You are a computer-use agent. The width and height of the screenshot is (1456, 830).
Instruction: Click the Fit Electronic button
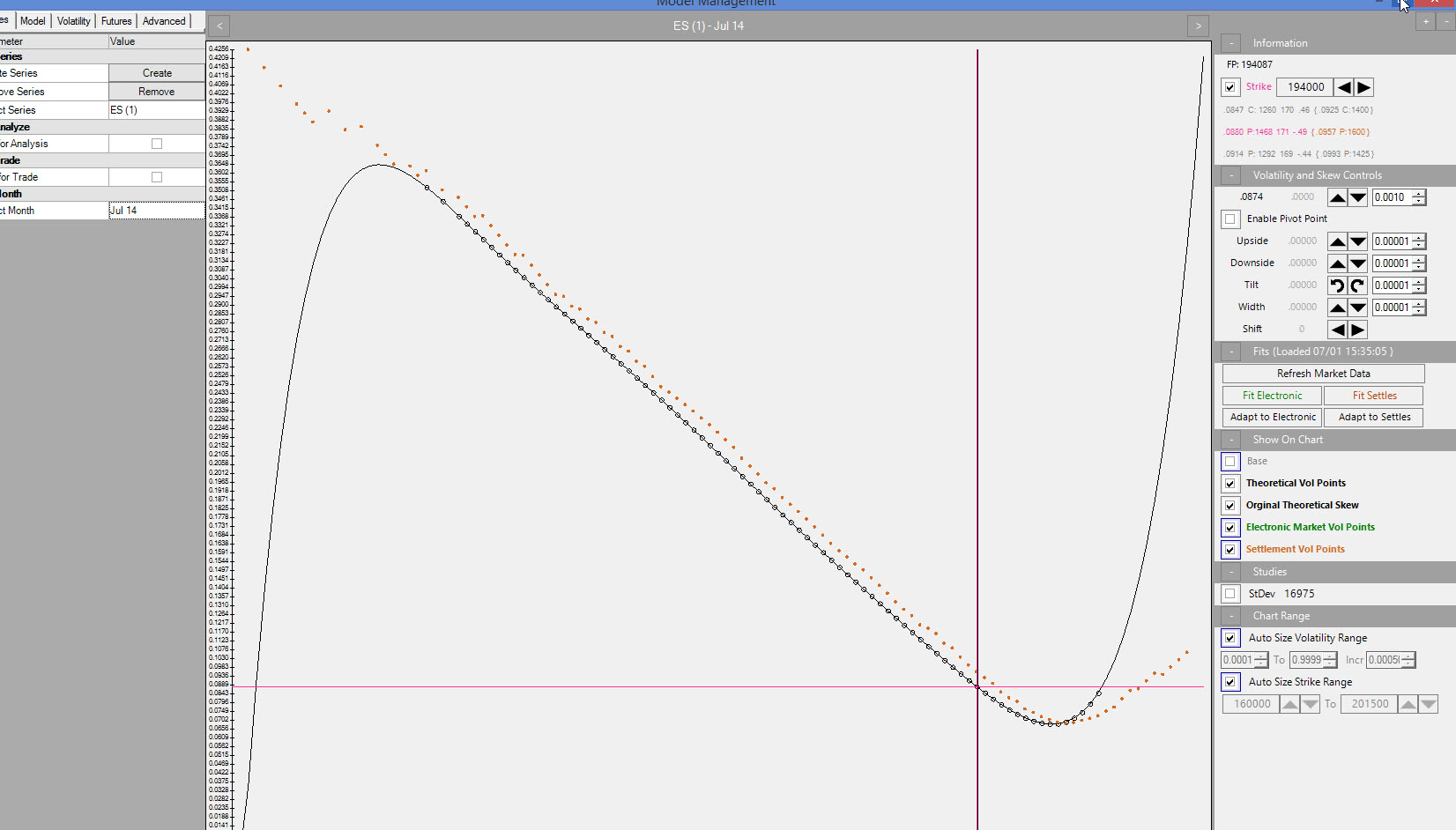tap(1272, 396)
